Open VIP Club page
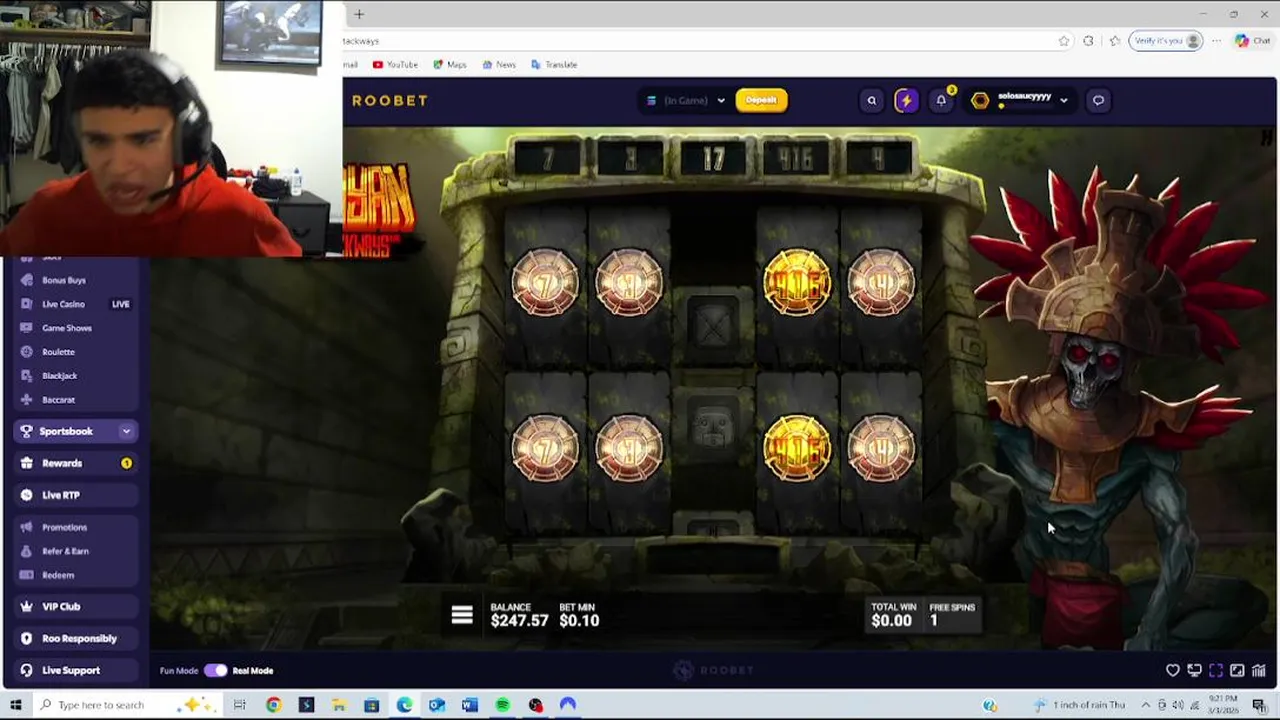1280x720 pixels. tap(76, 607)
